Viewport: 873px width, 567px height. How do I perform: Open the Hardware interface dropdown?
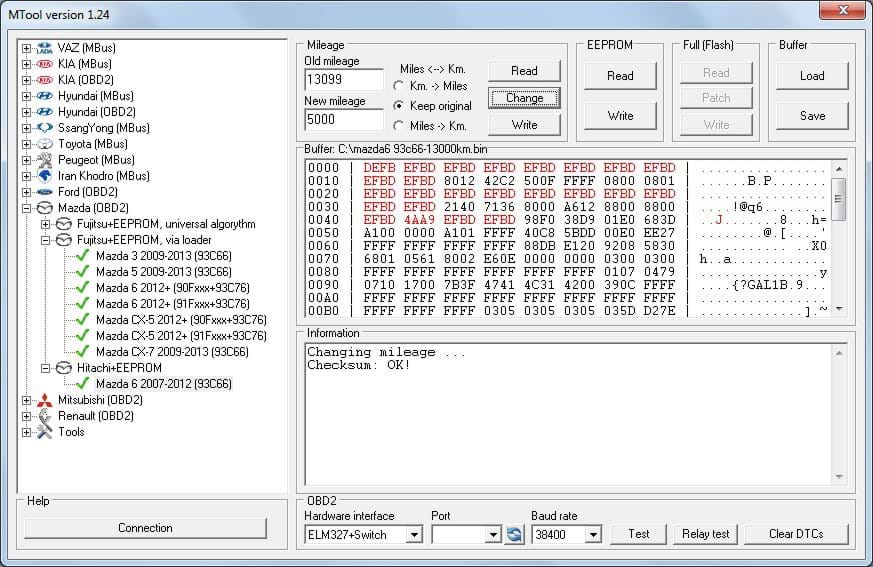tap(414, 535)
